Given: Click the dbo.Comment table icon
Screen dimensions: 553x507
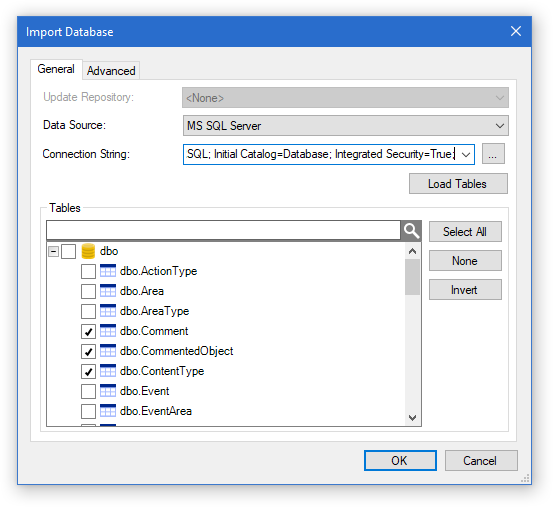Looking at the screenshot, I should click(108, 331).
